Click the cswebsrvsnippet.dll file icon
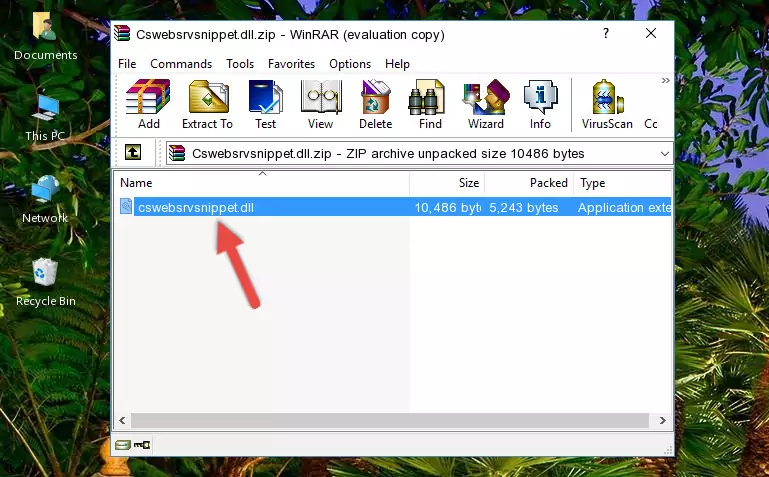This screenshot has height=477, width=769. [126, 207]
